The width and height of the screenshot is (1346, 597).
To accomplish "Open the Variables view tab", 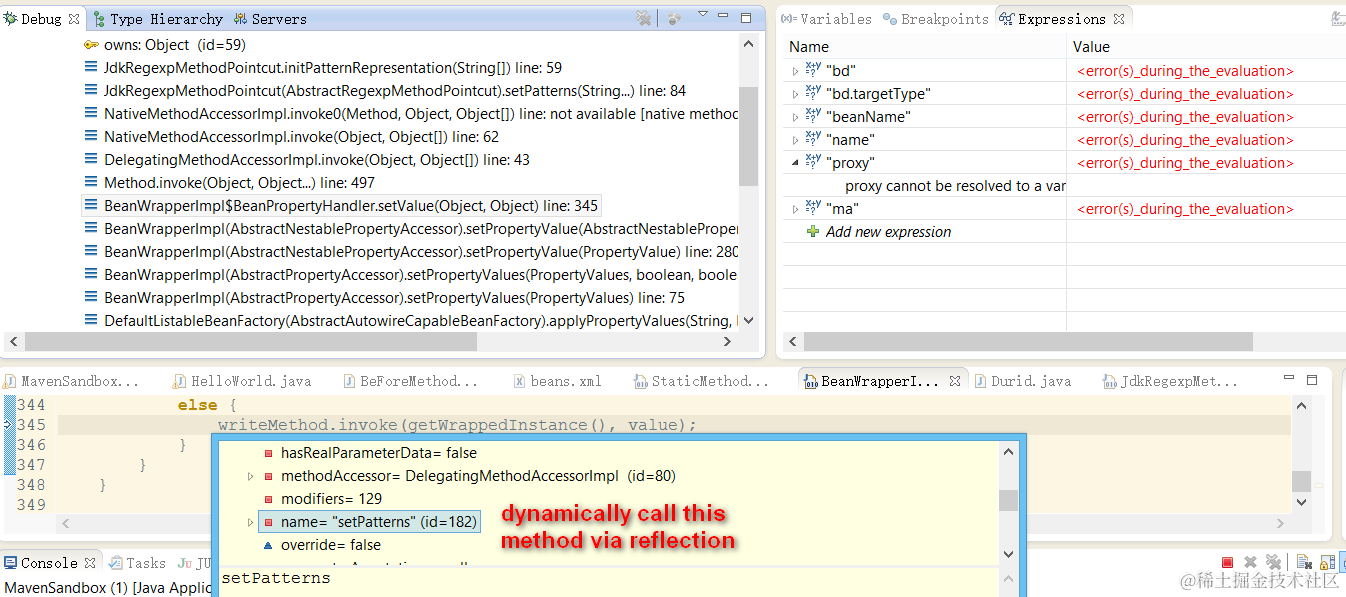I will (x=826, y=18).
